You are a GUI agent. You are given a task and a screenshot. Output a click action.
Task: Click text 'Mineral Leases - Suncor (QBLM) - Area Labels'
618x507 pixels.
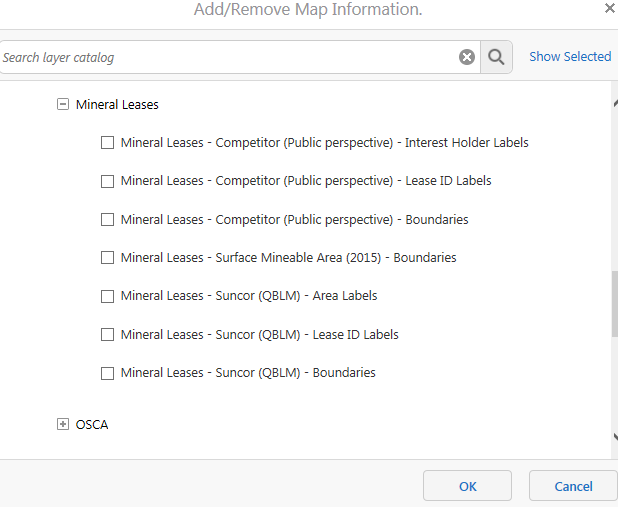(249, 296)
